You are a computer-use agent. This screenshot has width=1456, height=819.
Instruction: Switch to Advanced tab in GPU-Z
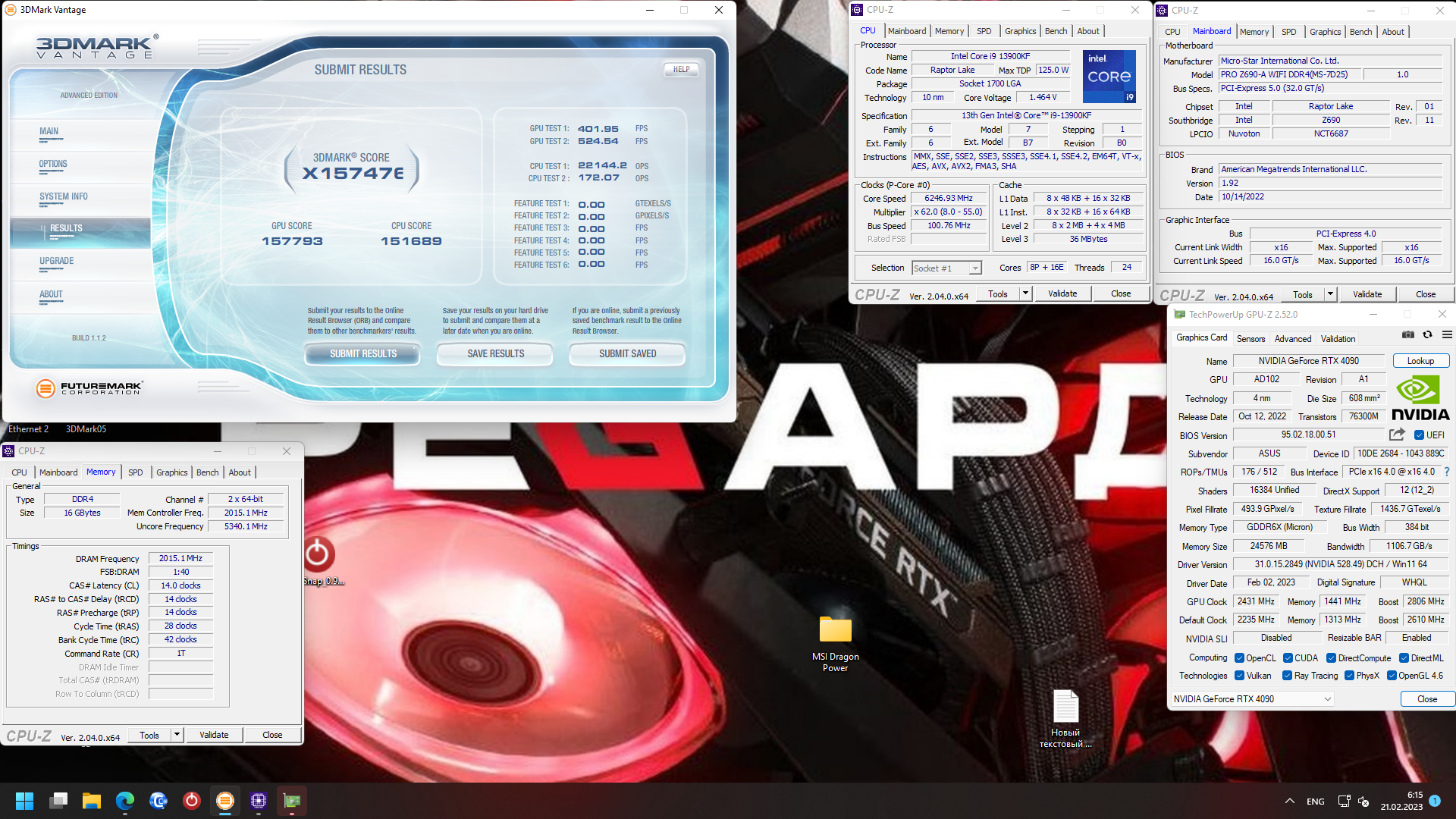click(1292, 339)
